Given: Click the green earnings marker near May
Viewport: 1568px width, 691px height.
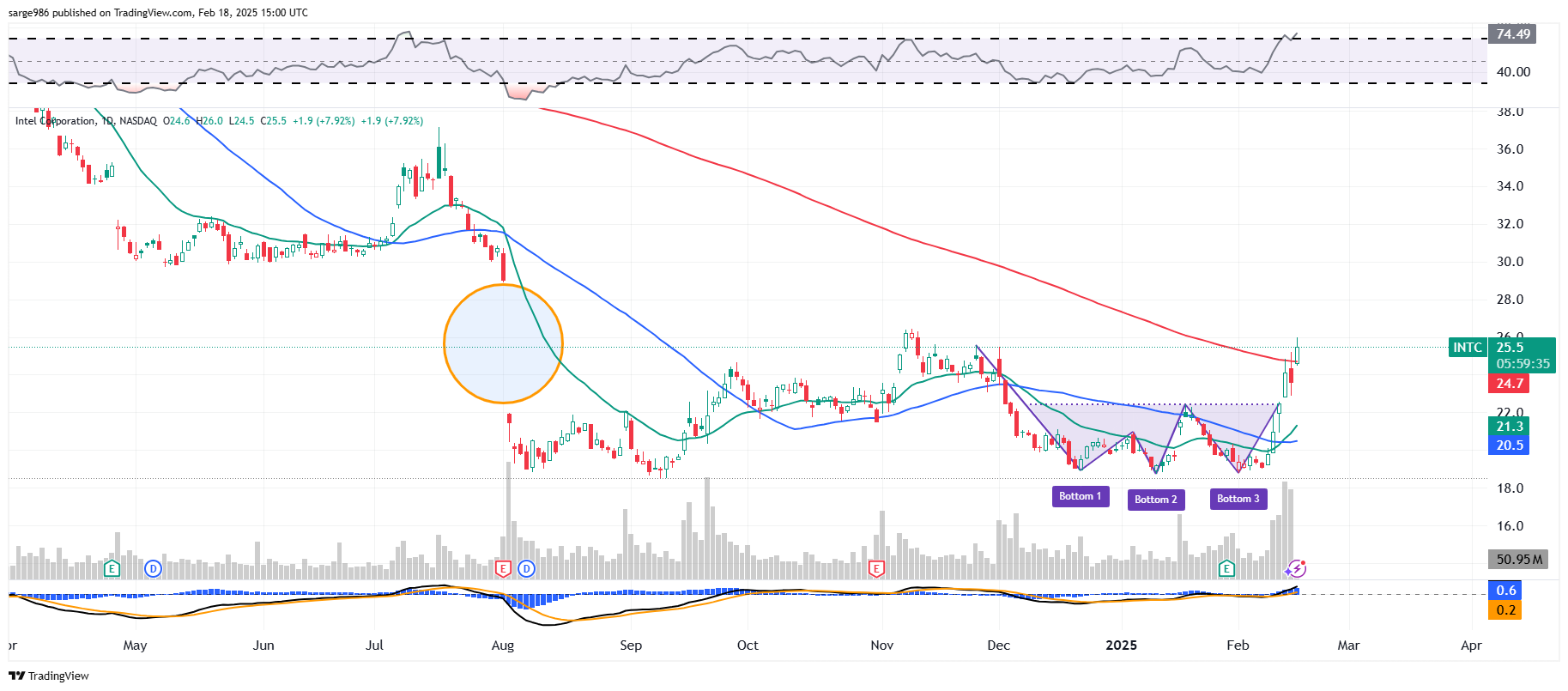Looking at the screenshot, I should tap(112, 568).
